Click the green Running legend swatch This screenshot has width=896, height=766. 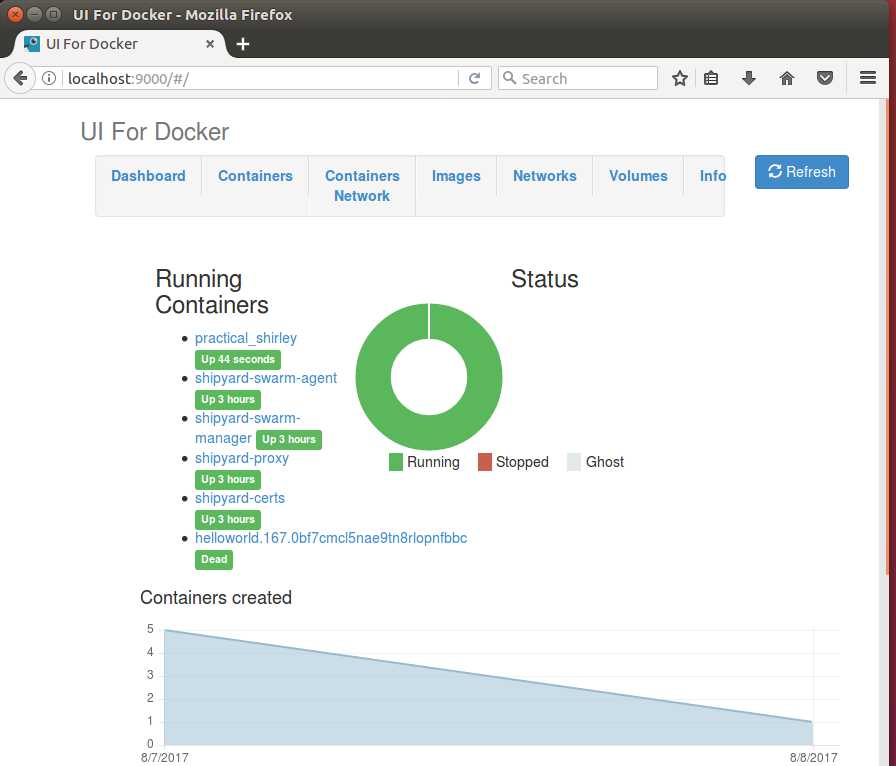tap(395, 462)
